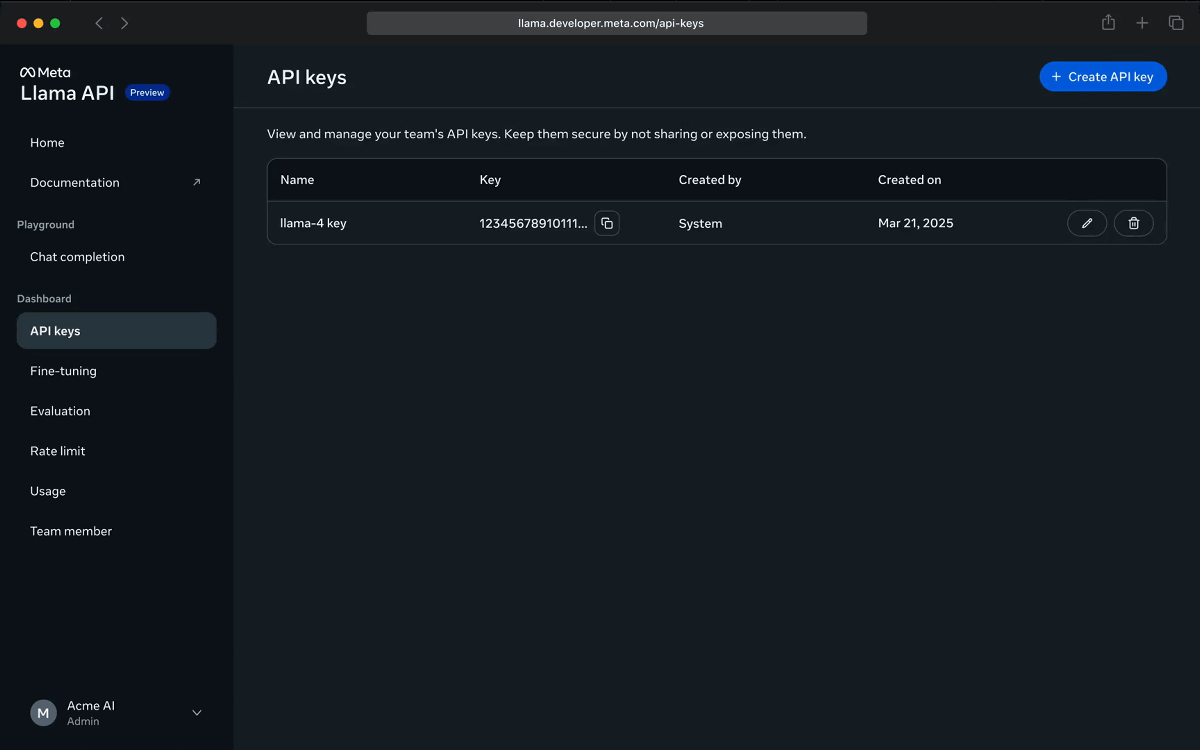Image resolution: width=1200 pixels, height=750 pixels.
Task: Click the Meta Llama API logo
Action: (x=67, y=86)
